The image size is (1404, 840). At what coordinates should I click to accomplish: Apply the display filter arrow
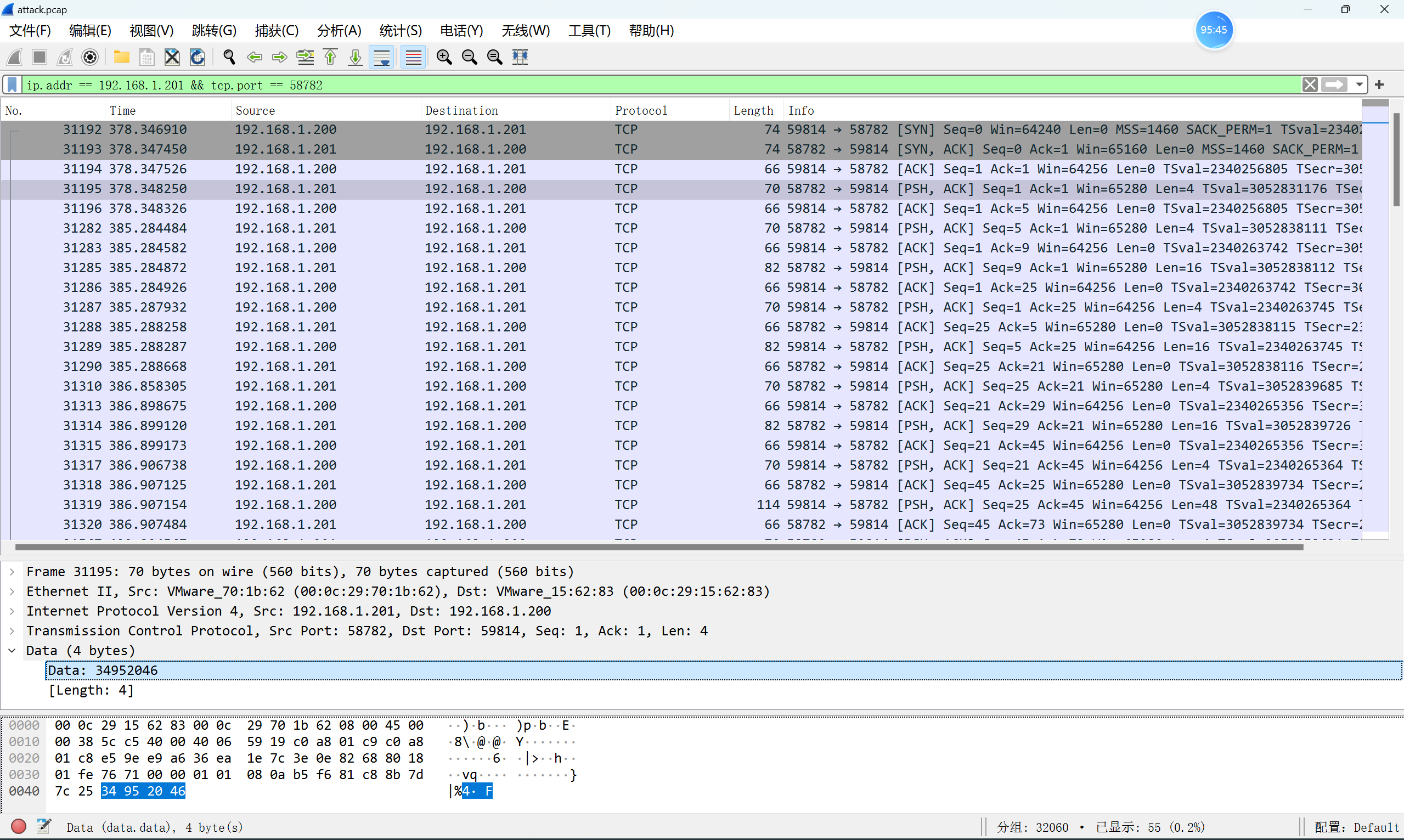point(1334,85)
